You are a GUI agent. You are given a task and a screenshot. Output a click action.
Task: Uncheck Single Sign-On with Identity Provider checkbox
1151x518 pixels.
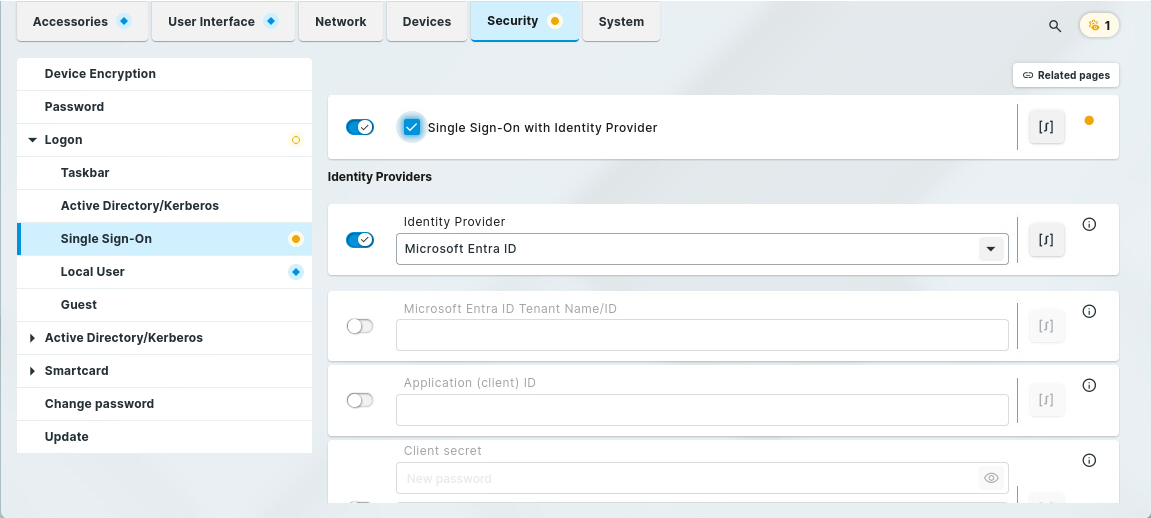point(411,127)
